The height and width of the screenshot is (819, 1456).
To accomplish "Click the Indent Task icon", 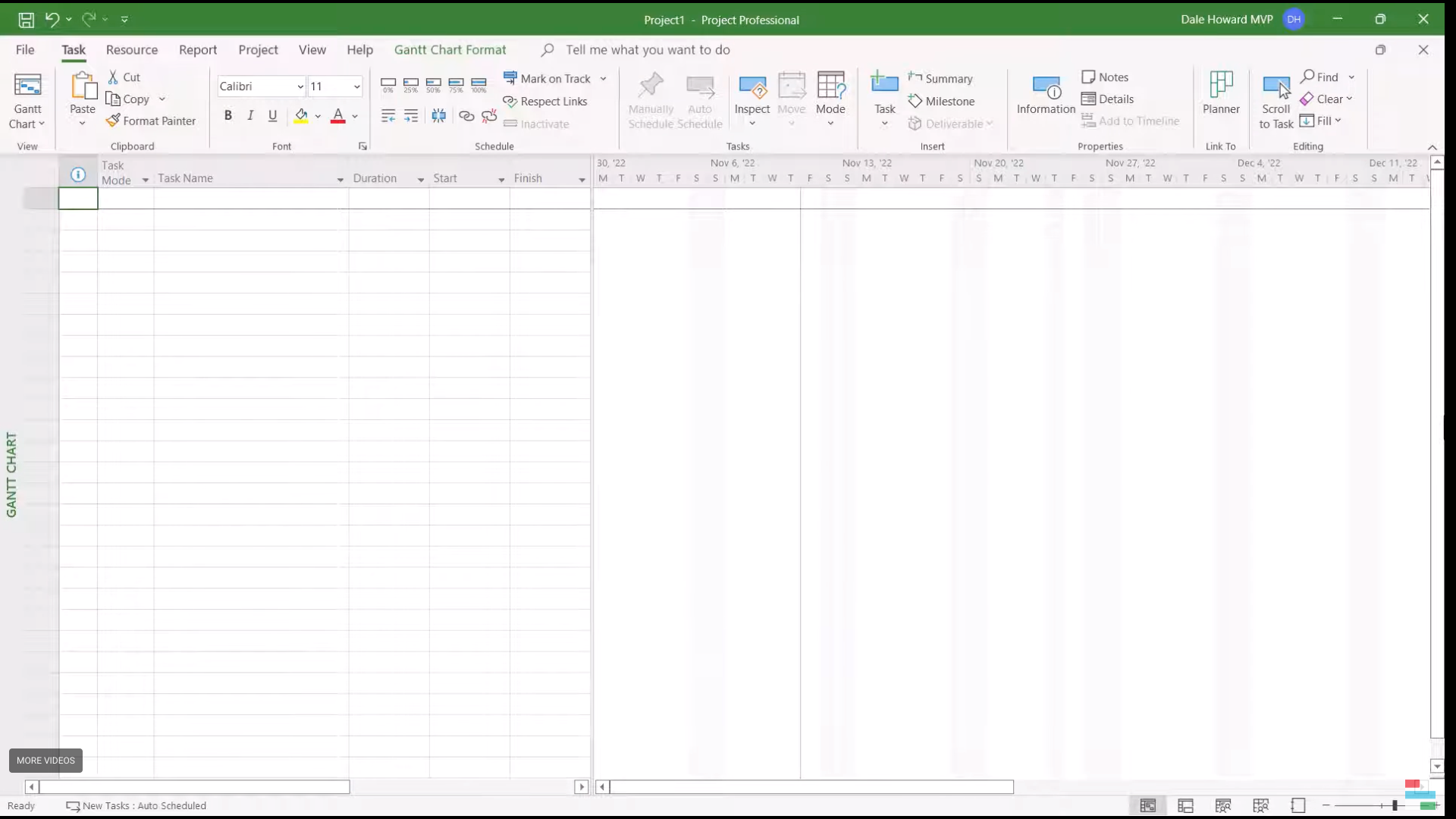I will (x=411, y=116).
